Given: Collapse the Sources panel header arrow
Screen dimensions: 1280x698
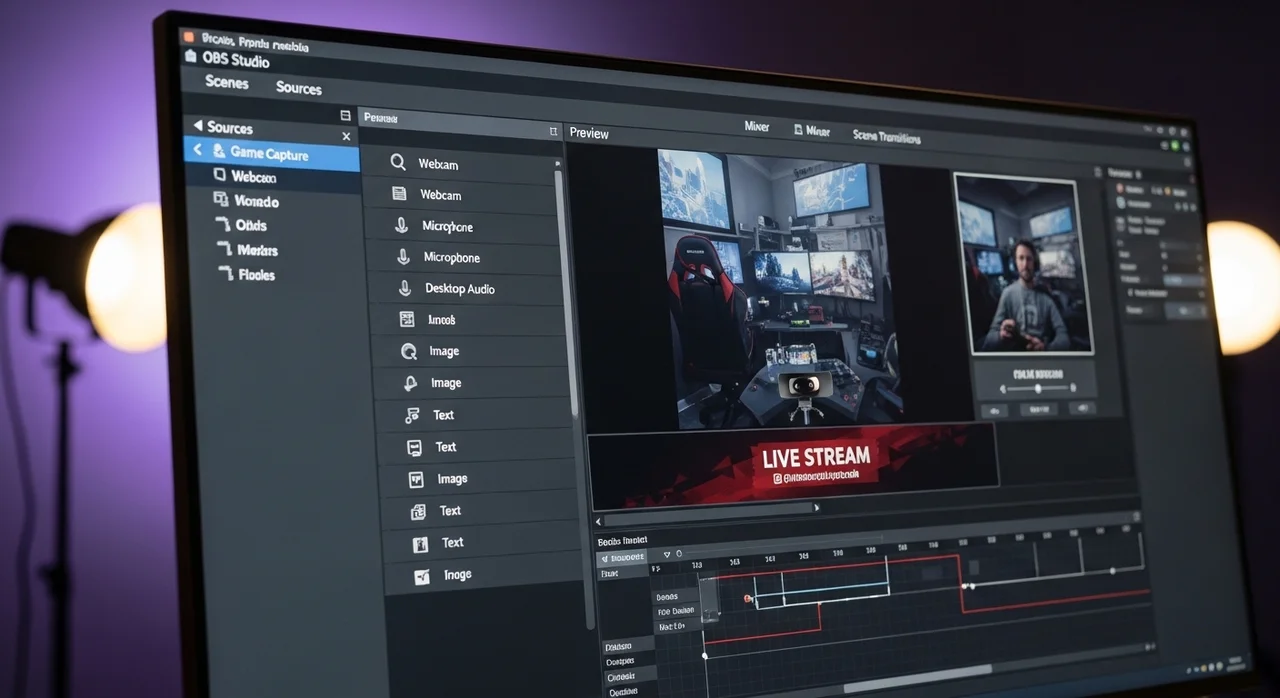Looking at the screenshot, I should [197, 126].
